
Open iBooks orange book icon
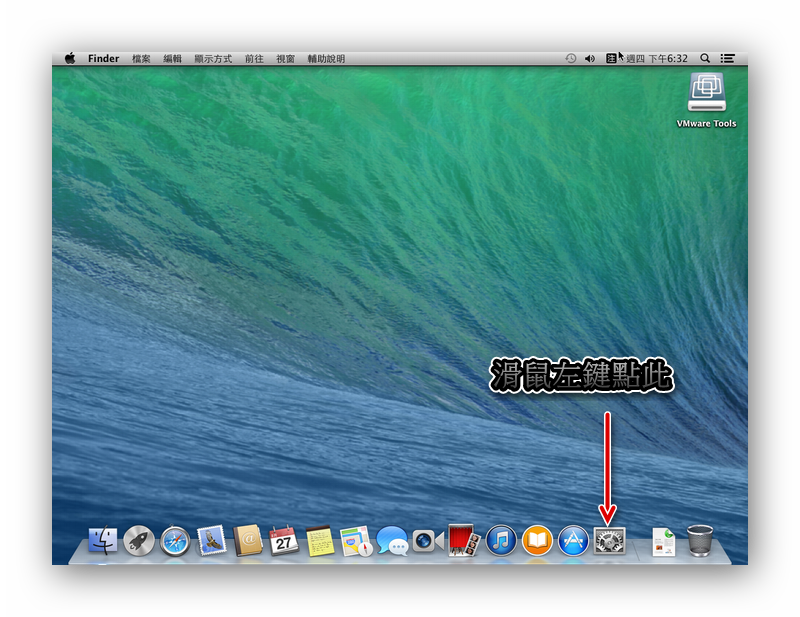pyautogui.click(x=537, y=540)
